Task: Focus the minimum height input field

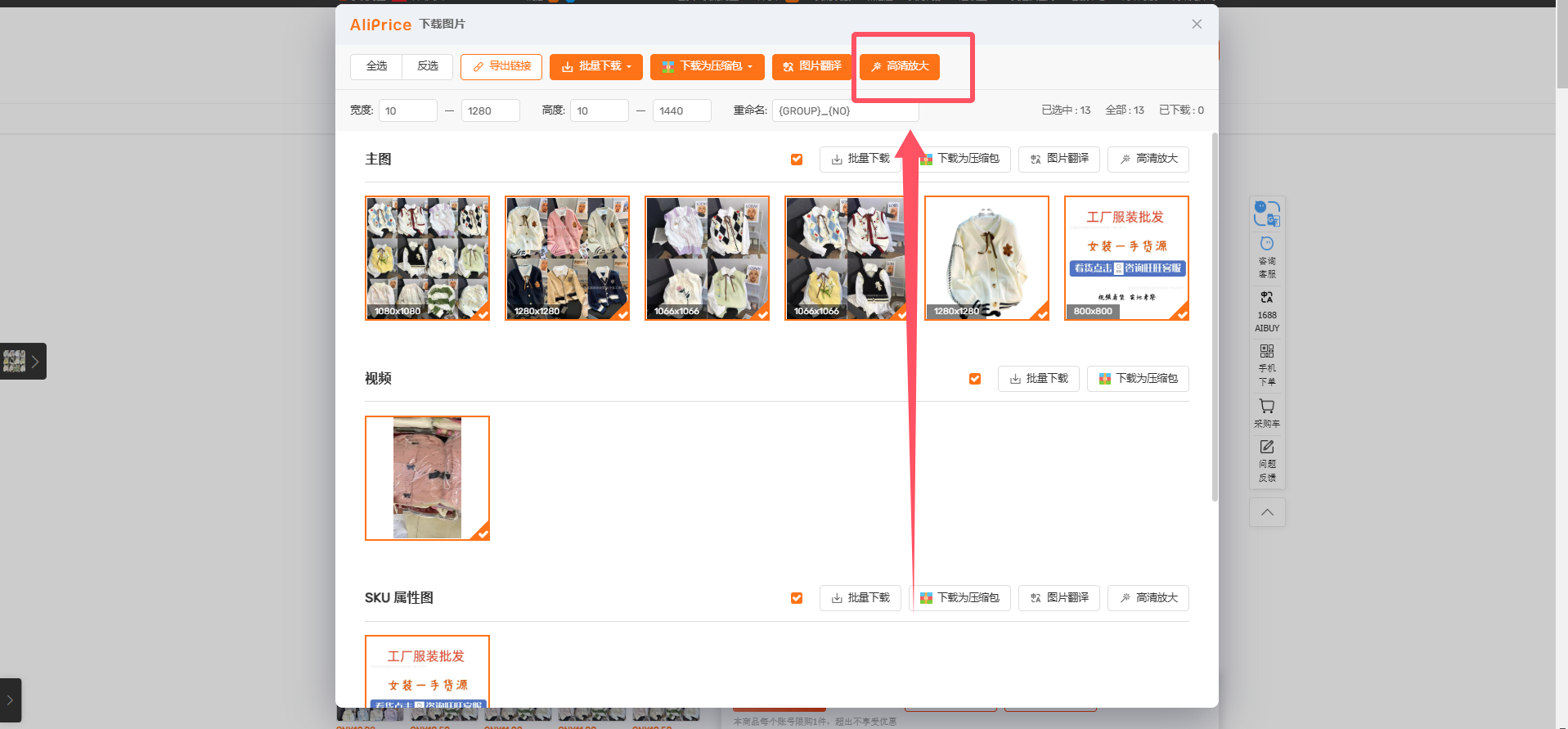Action: [x=600, y=110]
